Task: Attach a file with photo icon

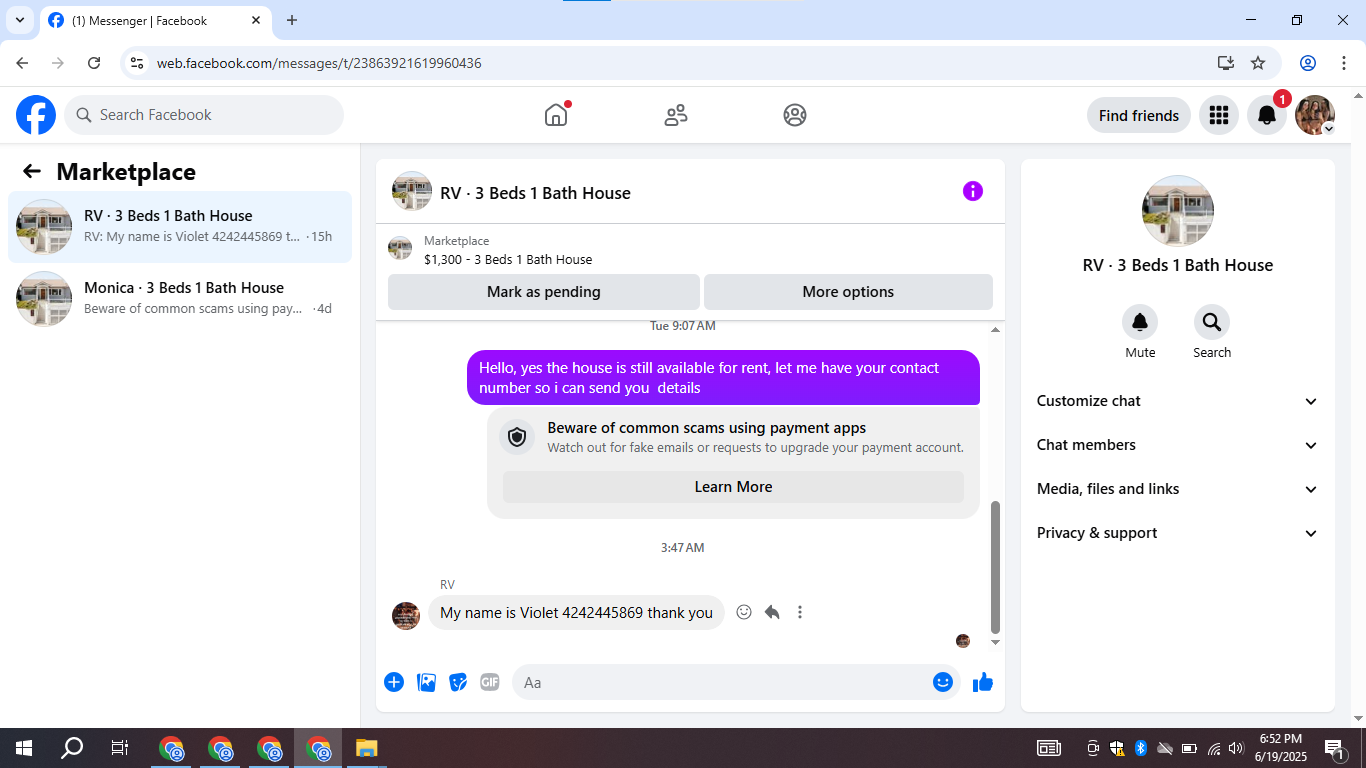Action: pos(426,682)
